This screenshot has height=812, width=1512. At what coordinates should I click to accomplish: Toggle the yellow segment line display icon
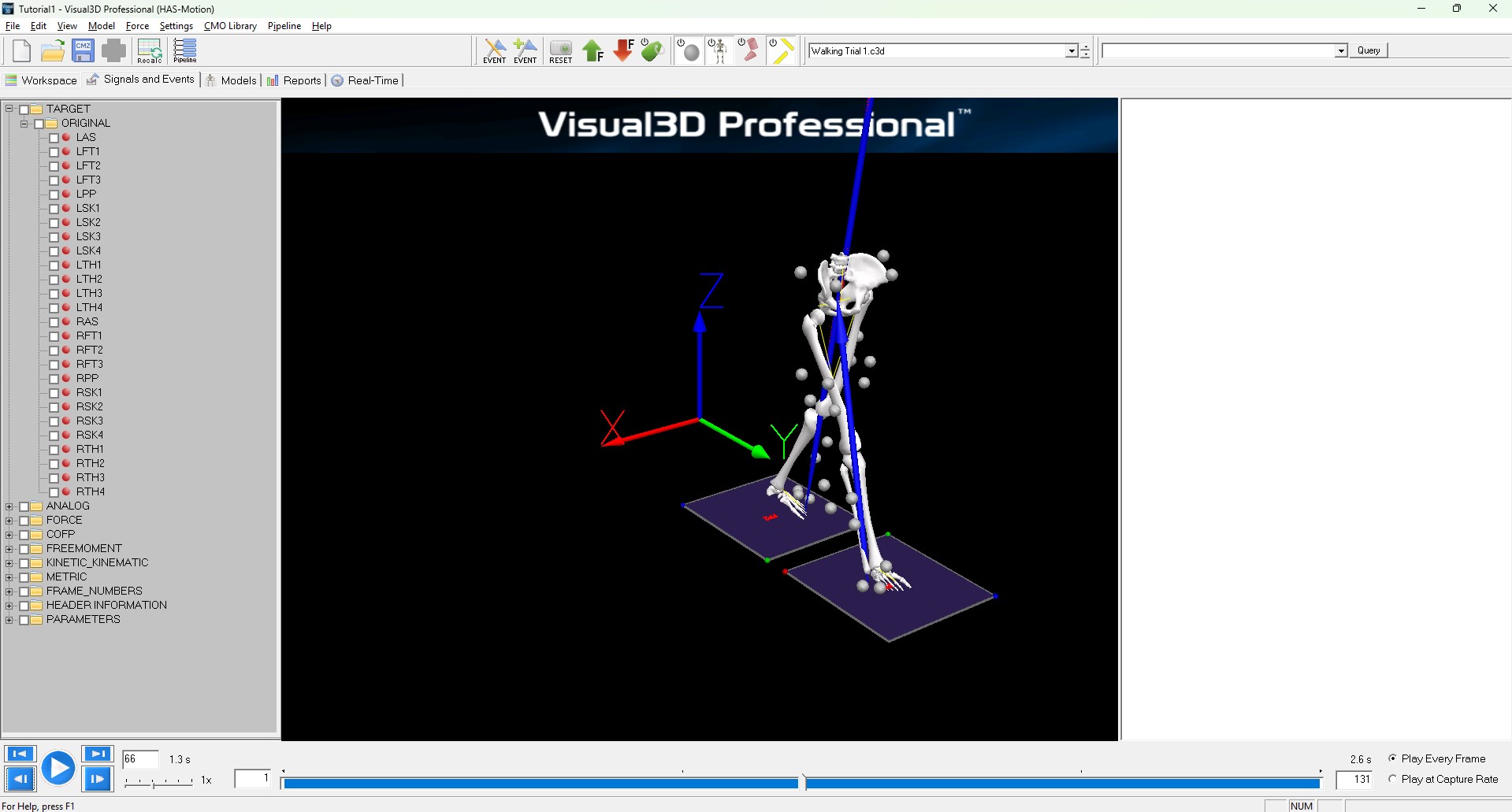coord(781,51)
